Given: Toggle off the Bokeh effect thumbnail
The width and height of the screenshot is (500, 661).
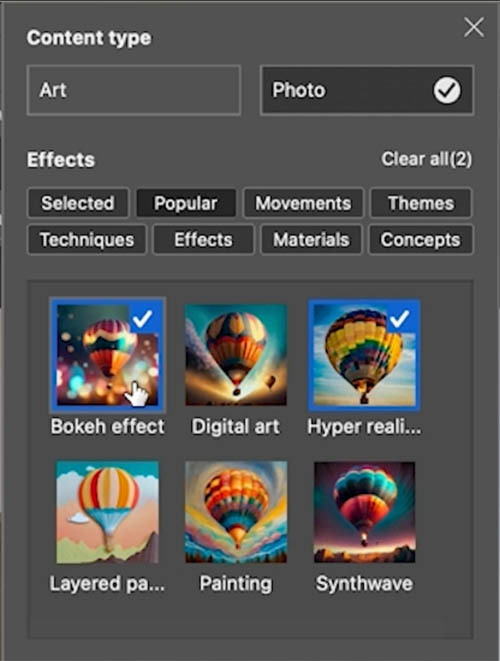Looking at the screenshot, I should point(108,355).
